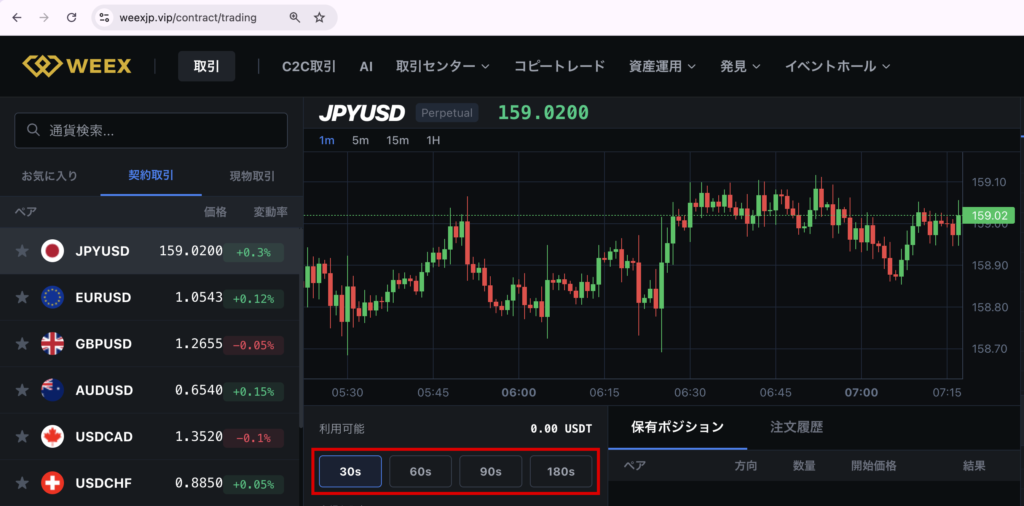The height and width of the screenshot is (506, 1024).
Task: Bookmark page with the star icon
Action: (x=319, y=18)
